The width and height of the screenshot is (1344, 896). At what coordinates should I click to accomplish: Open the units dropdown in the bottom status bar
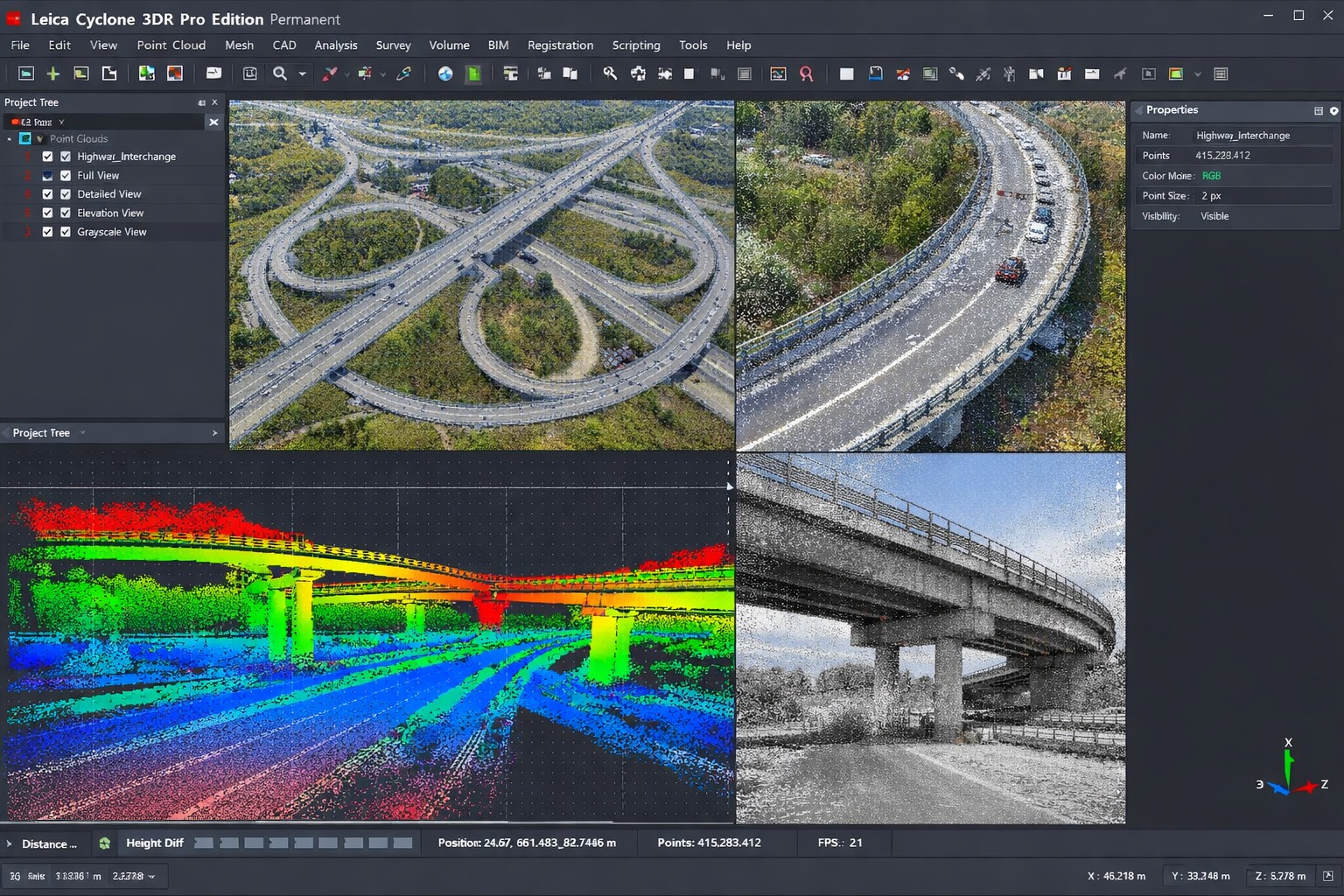(151, 876)
